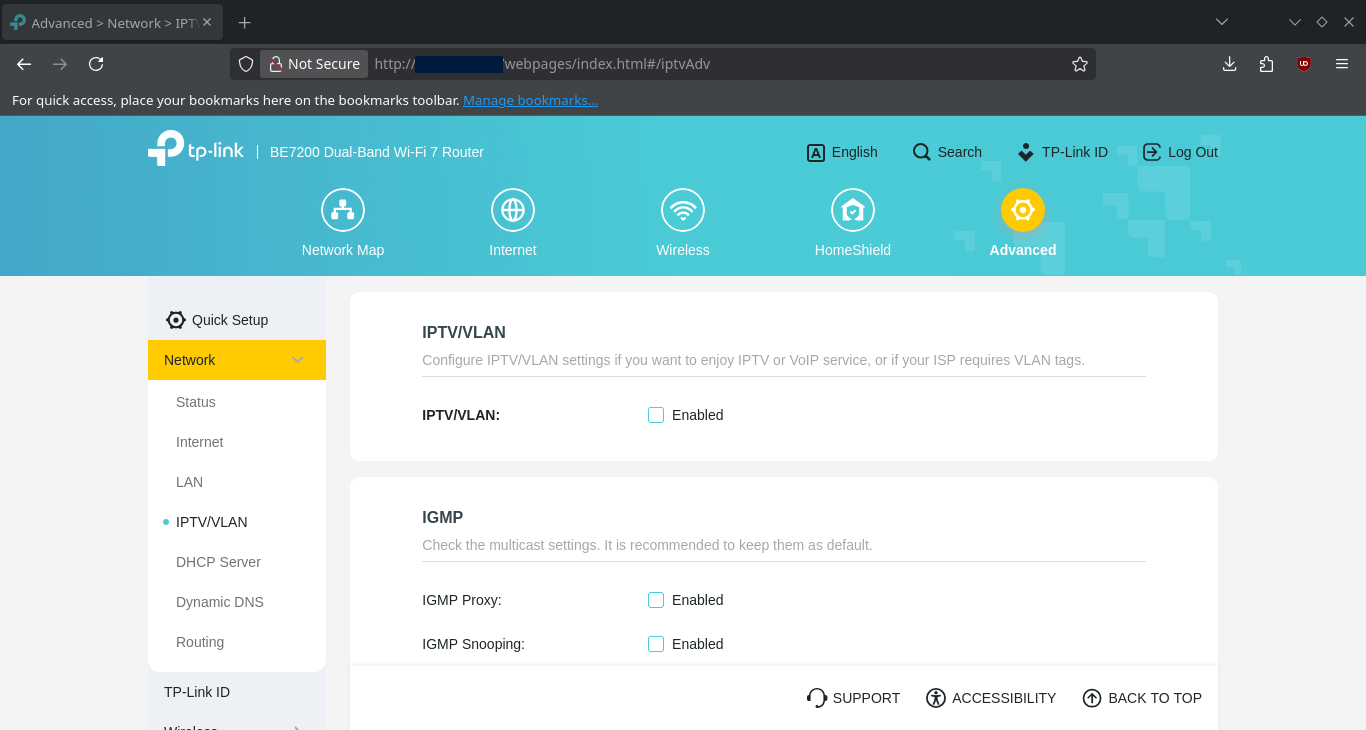The image size is (1366, 730).
Task: Collapse the Network sidebar section chevron
Action: coord(298,360)
